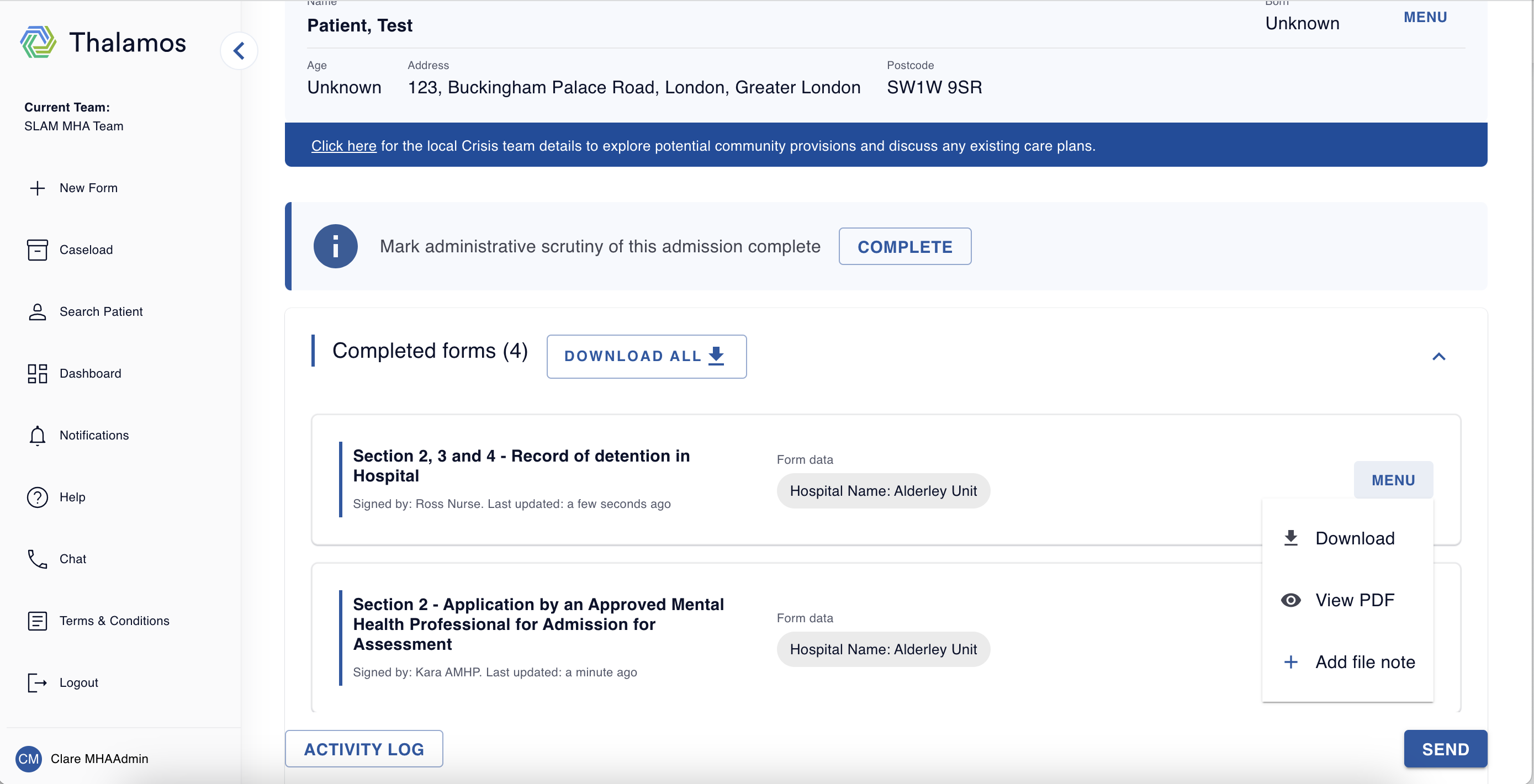Open the ACTIVITY LOG button
The width and height of the screenshot is (1534, 784).
364,749
